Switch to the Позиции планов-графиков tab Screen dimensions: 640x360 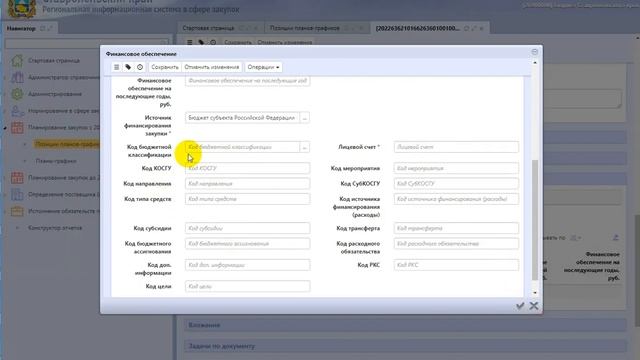pos(304,28)
